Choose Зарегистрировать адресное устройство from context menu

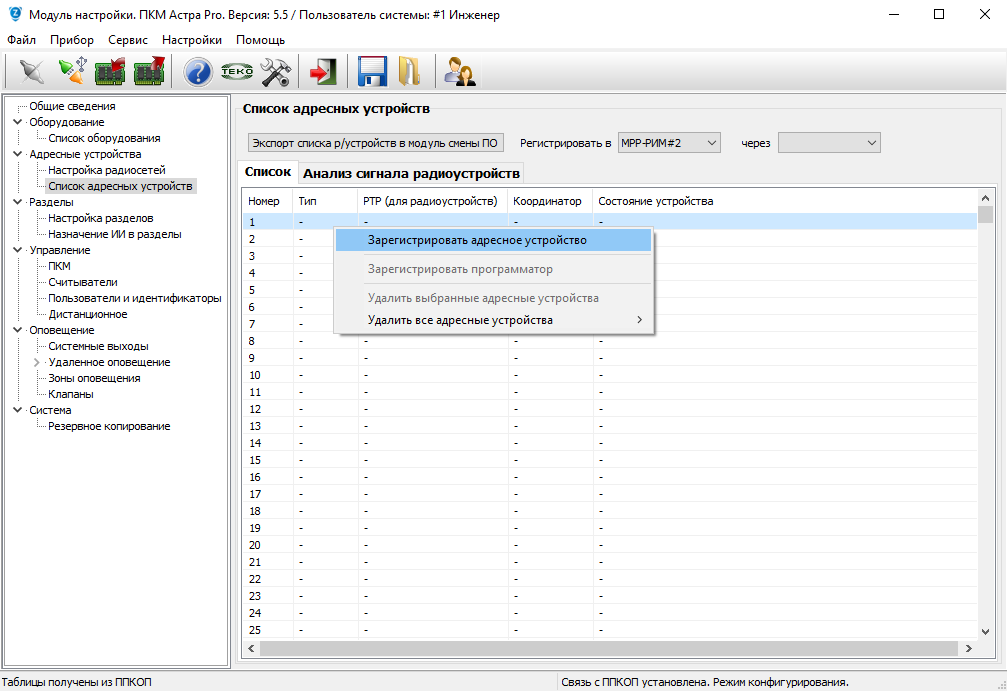pyautogui.click(x=493, y=240)
